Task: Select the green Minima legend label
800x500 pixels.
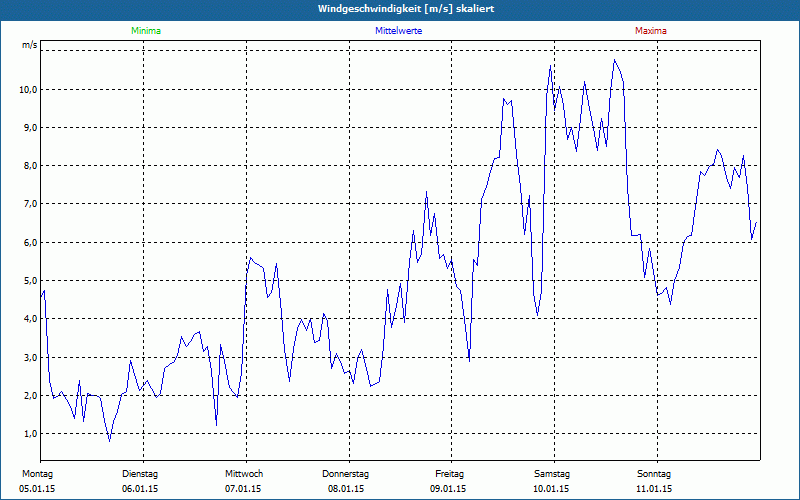Action: coord(146,31)
